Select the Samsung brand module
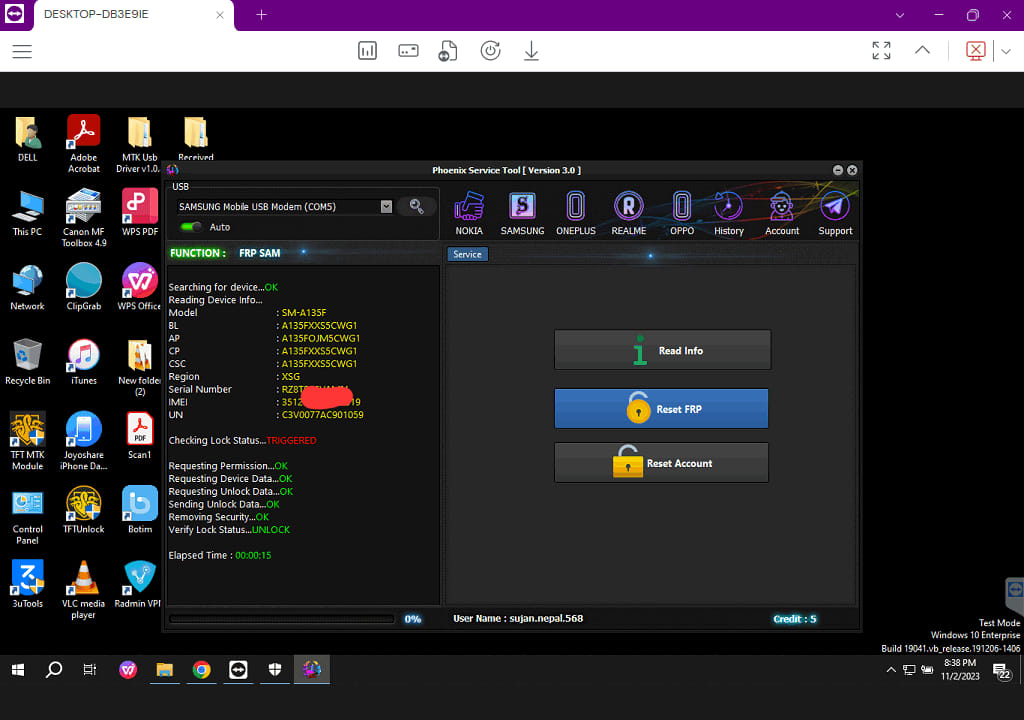The width and height of the screenshot is (1024, 720). (x=522, y=213)
